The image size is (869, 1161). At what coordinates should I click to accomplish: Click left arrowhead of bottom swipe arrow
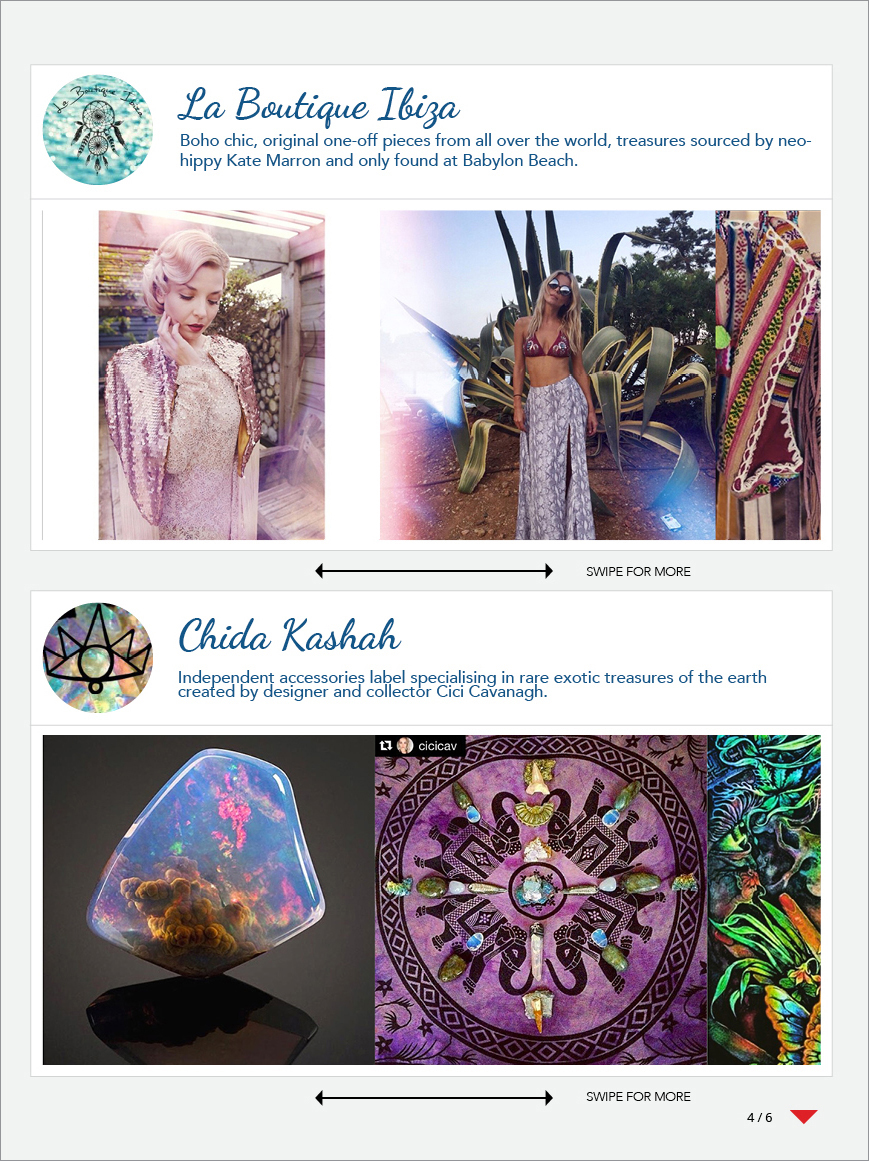[x=319, y=1097]
